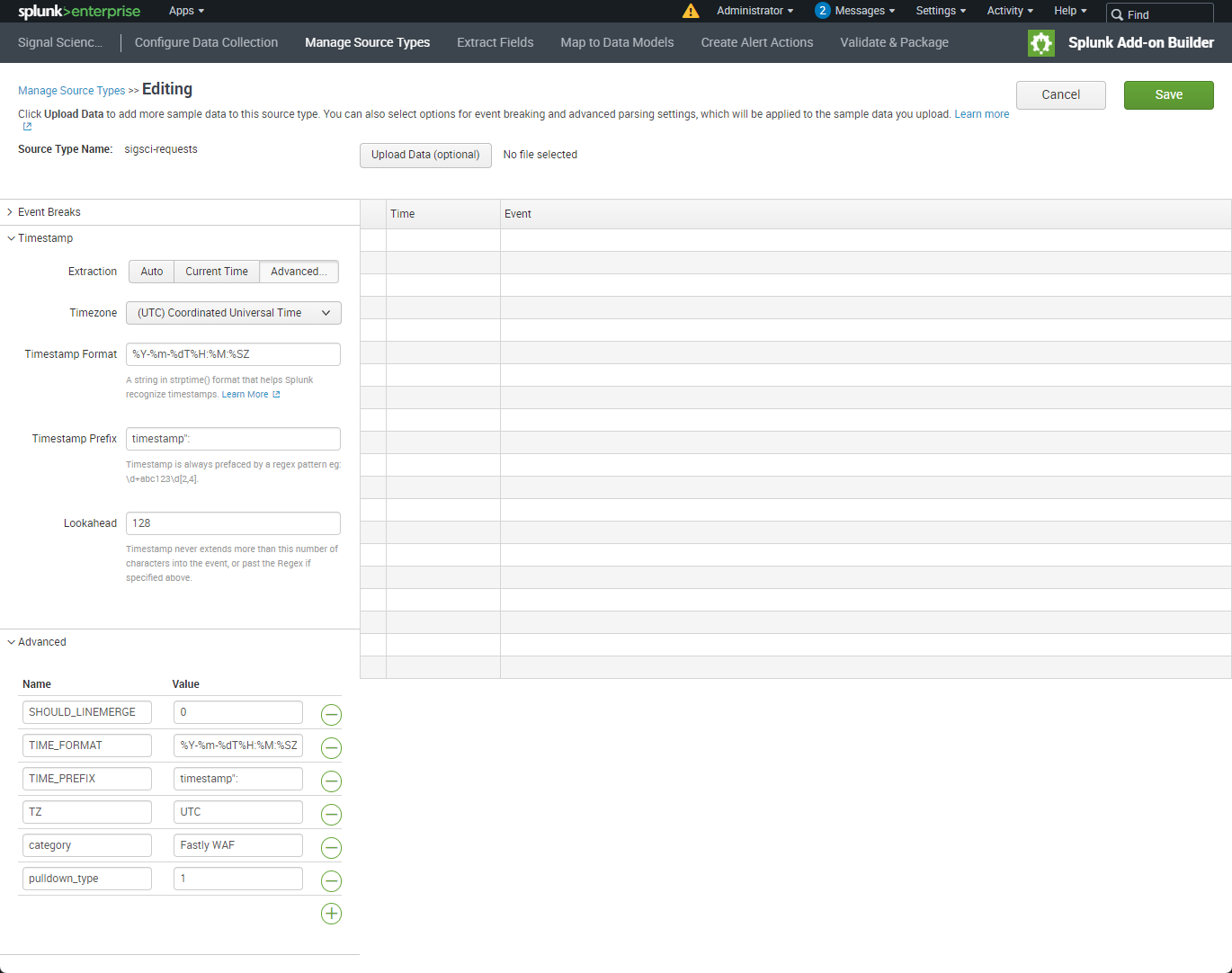Viewport: 1232px width, 973px height.
Task: Click the Cancel button
Action: coord(1061,95)
